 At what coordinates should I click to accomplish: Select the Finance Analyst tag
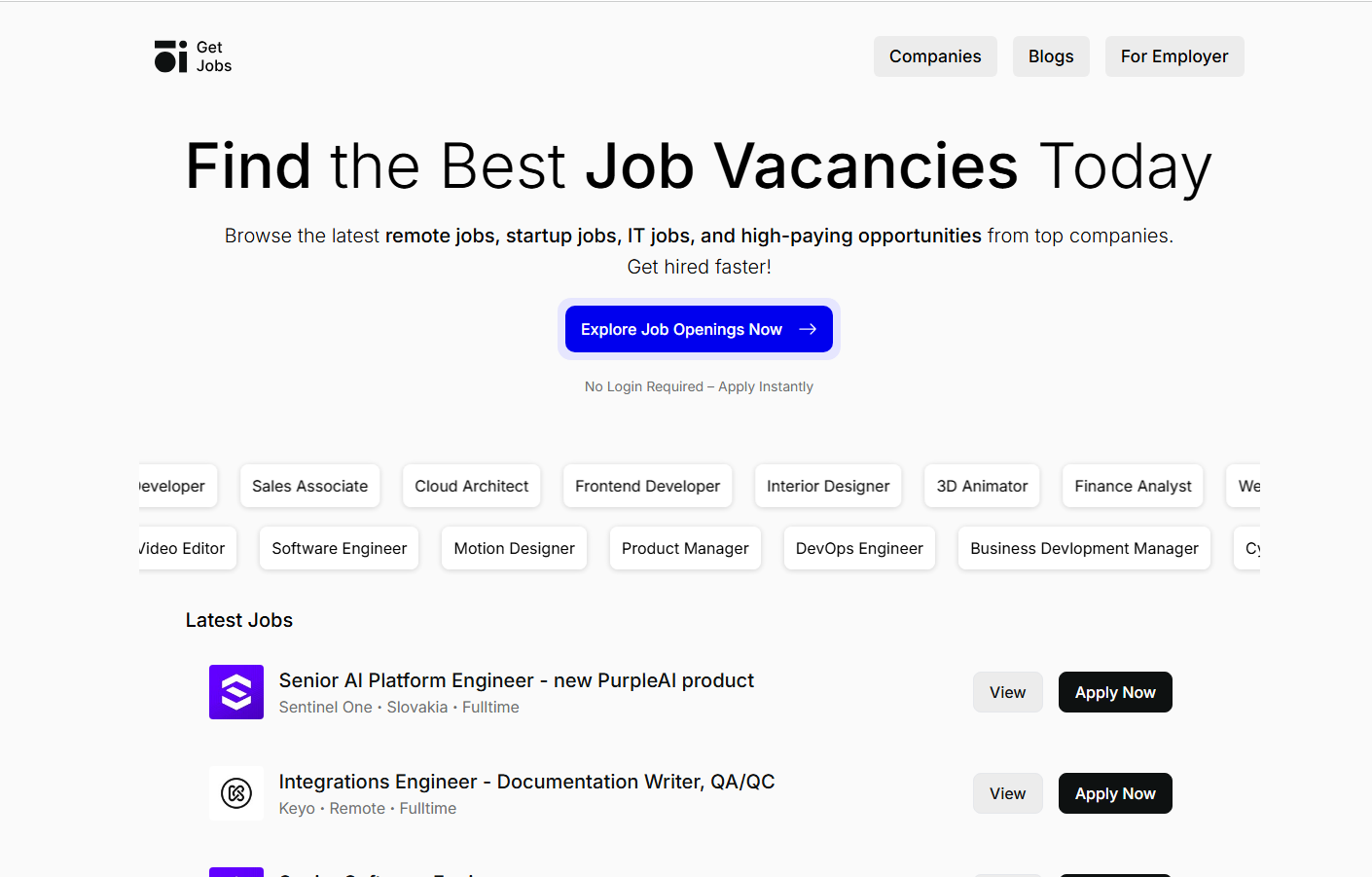(x=1133, y=486)
